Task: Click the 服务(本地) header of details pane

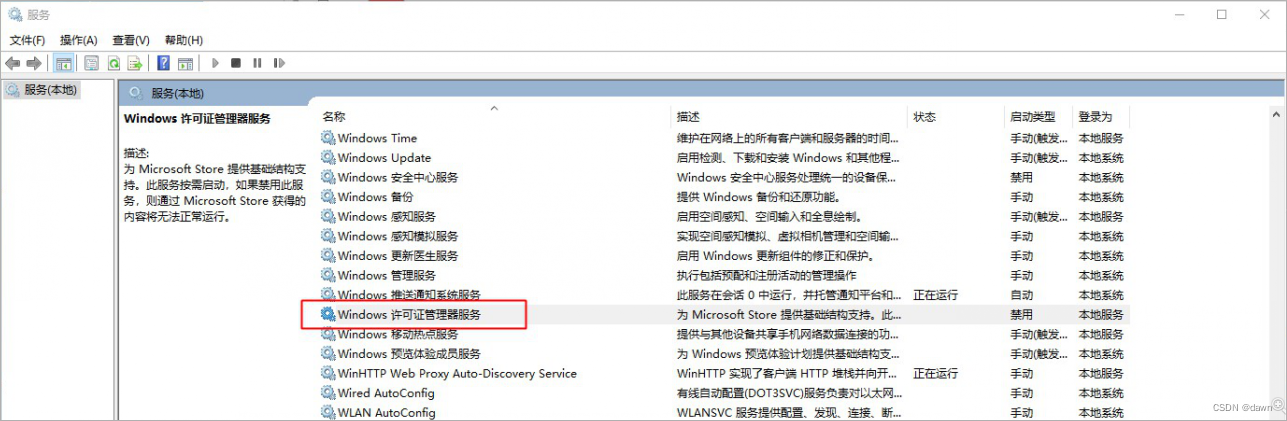Action: pos(177,93)
